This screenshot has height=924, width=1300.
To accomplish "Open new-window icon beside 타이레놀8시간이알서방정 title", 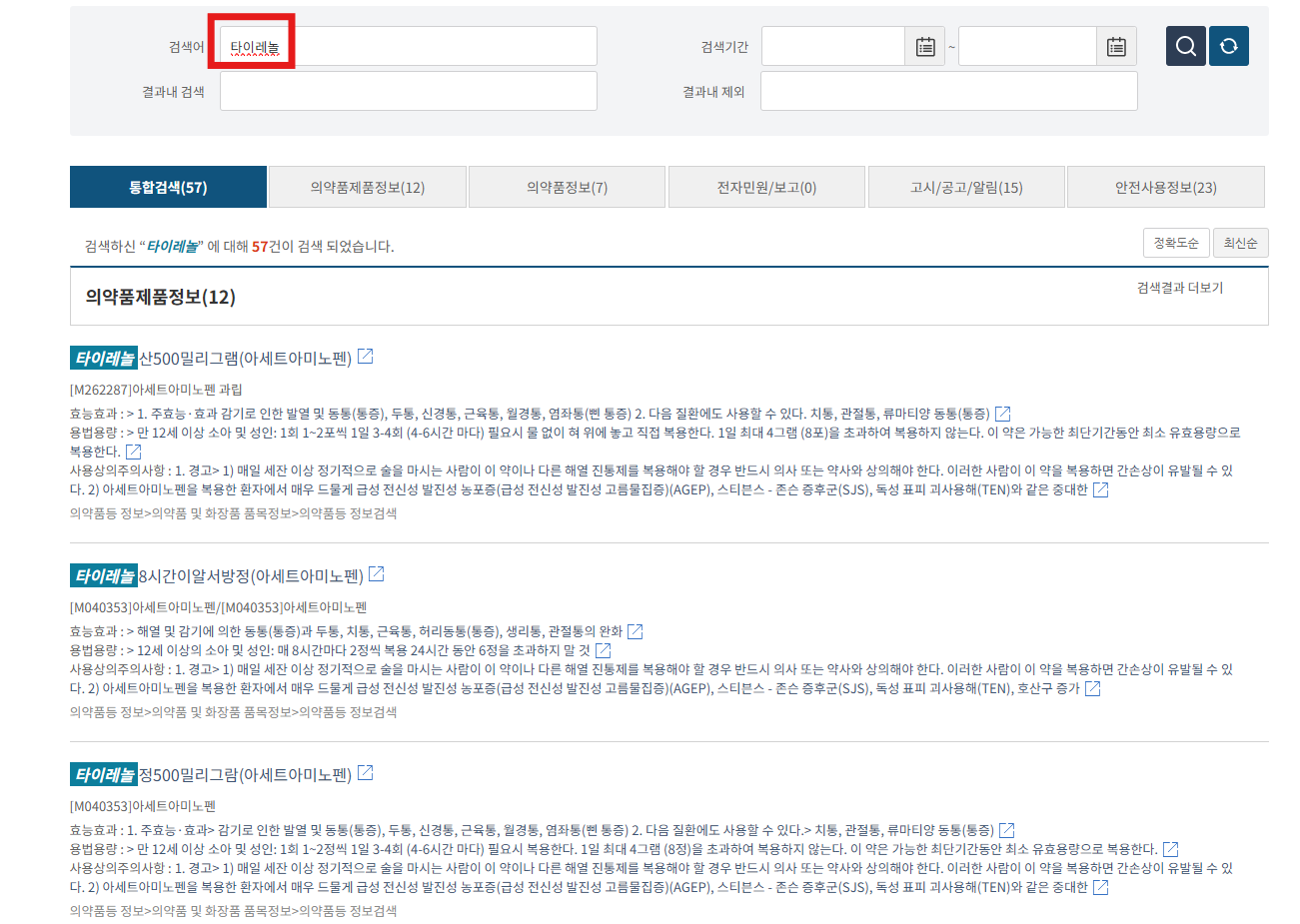I will [x=377, y=574].
